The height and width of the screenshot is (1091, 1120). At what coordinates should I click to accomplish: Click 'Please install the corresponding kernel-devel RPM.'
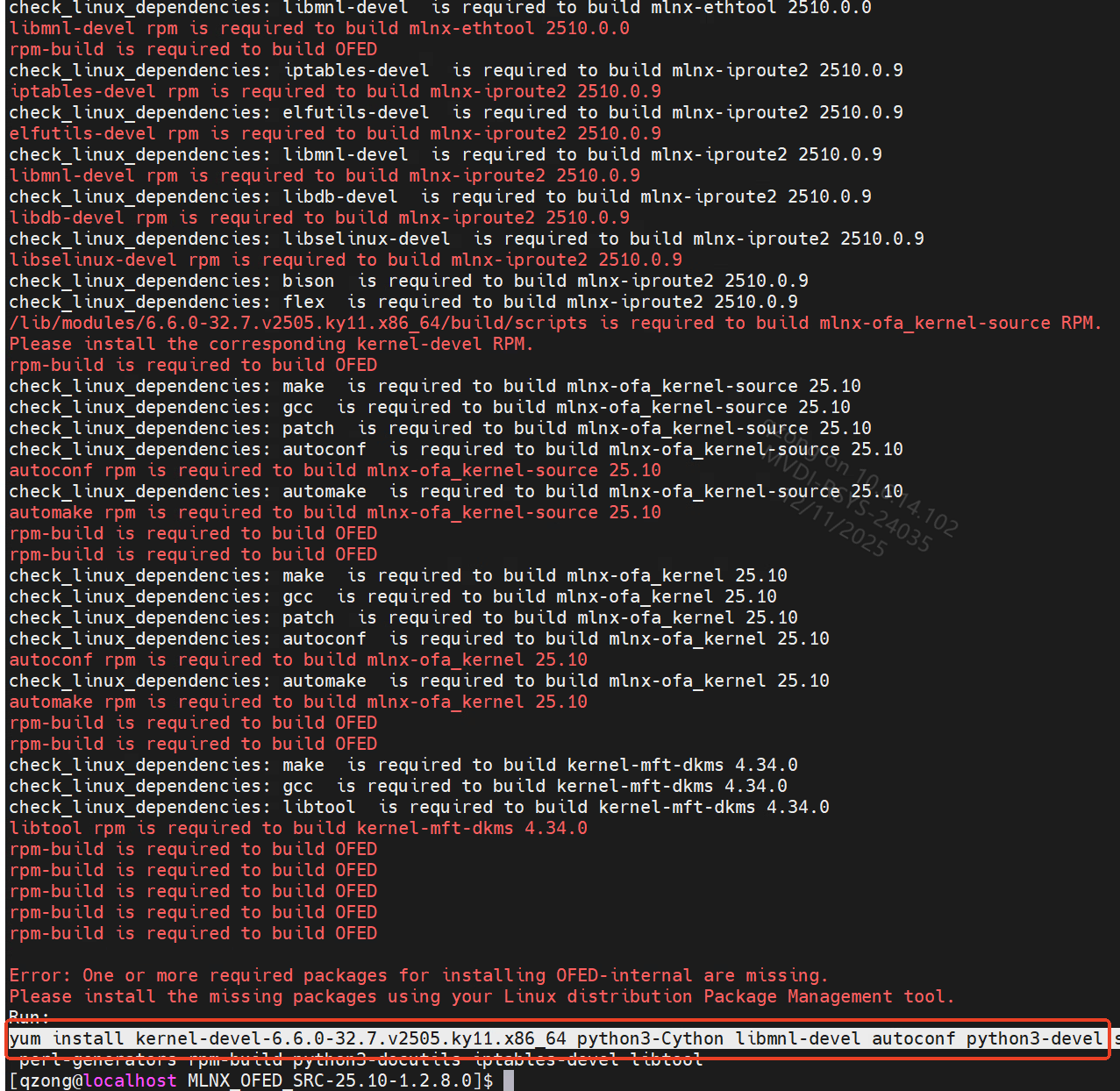[271, 344]
